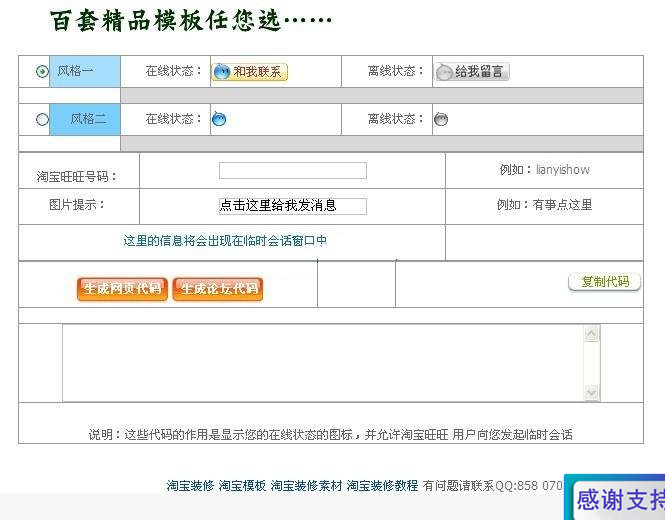Viewport: 665px width, 520px height.
Task: Open the 淘宝装修素材 footer link
Action: [306, 485]
